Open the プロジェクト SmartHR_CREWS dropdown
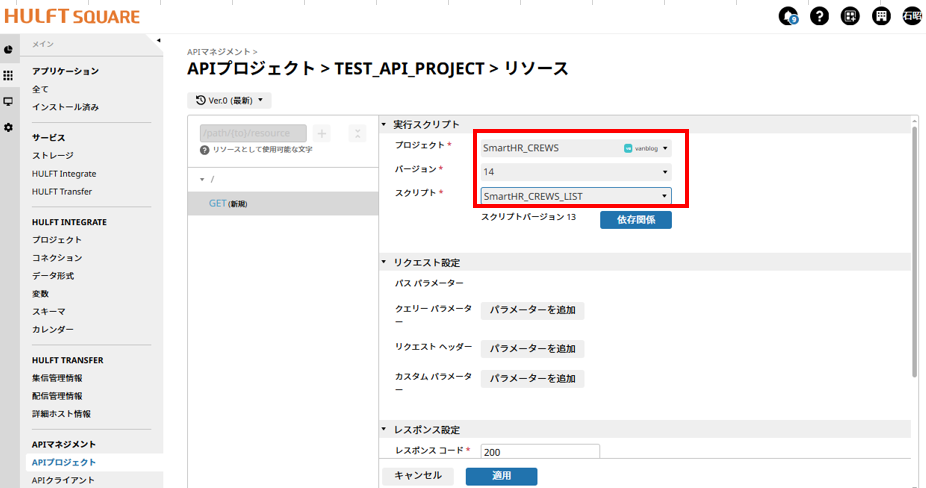Screen dimensions: 926x488 click(576, 148)
